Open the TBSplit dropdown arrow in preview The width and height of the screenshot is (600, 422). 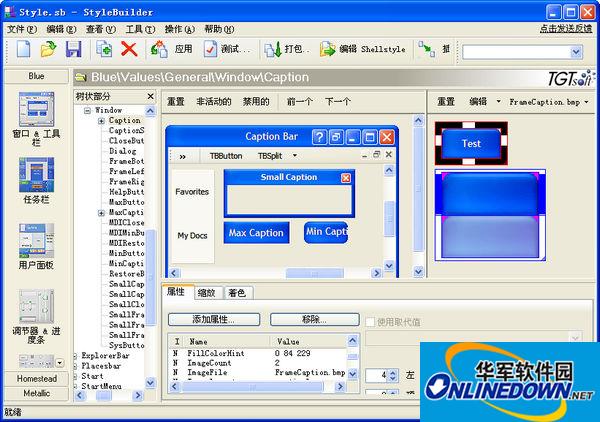point(295,156)
